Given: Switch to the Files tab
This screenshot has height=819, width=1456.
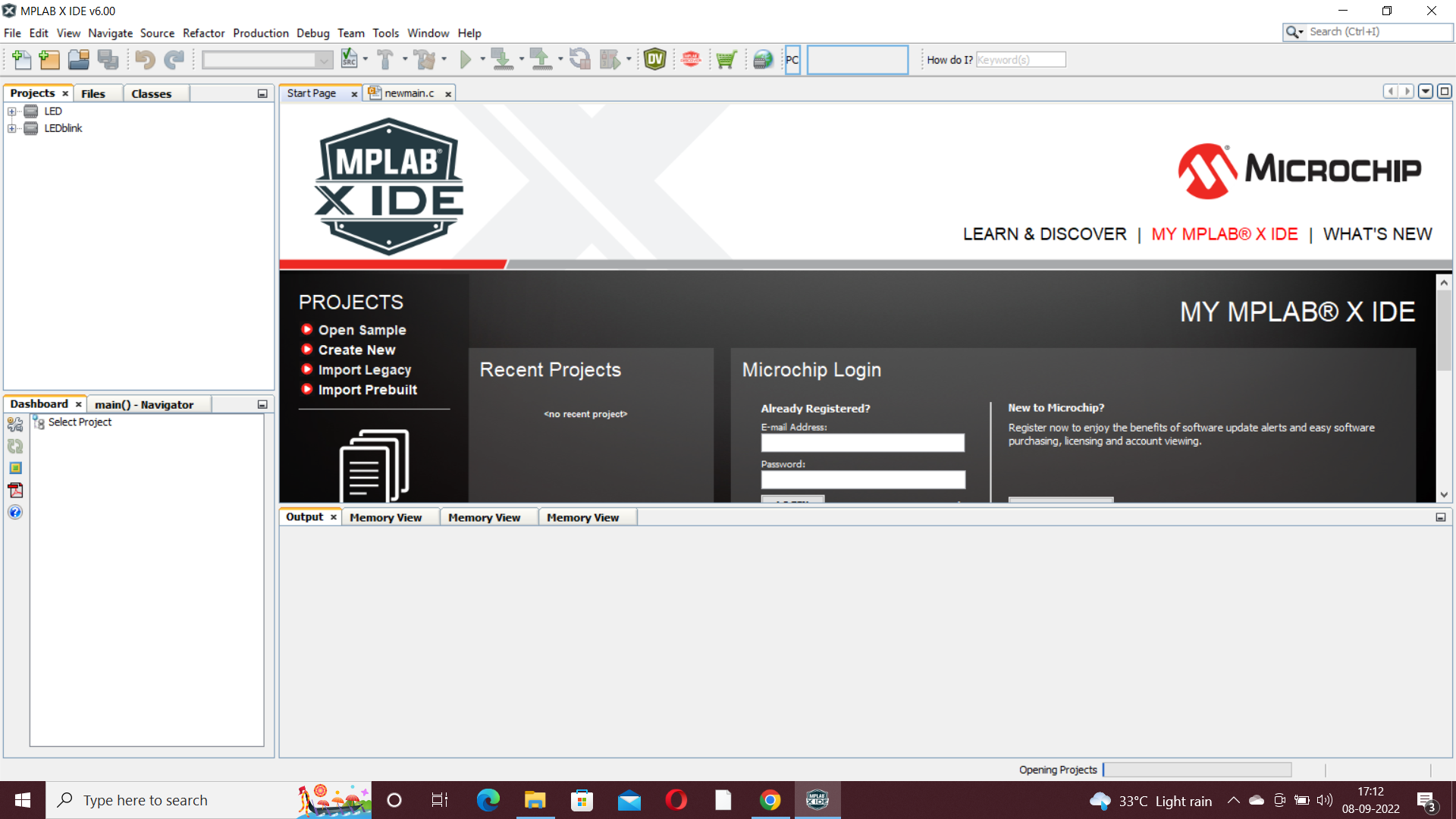Looking at the screenshot, I should [93, 93].
